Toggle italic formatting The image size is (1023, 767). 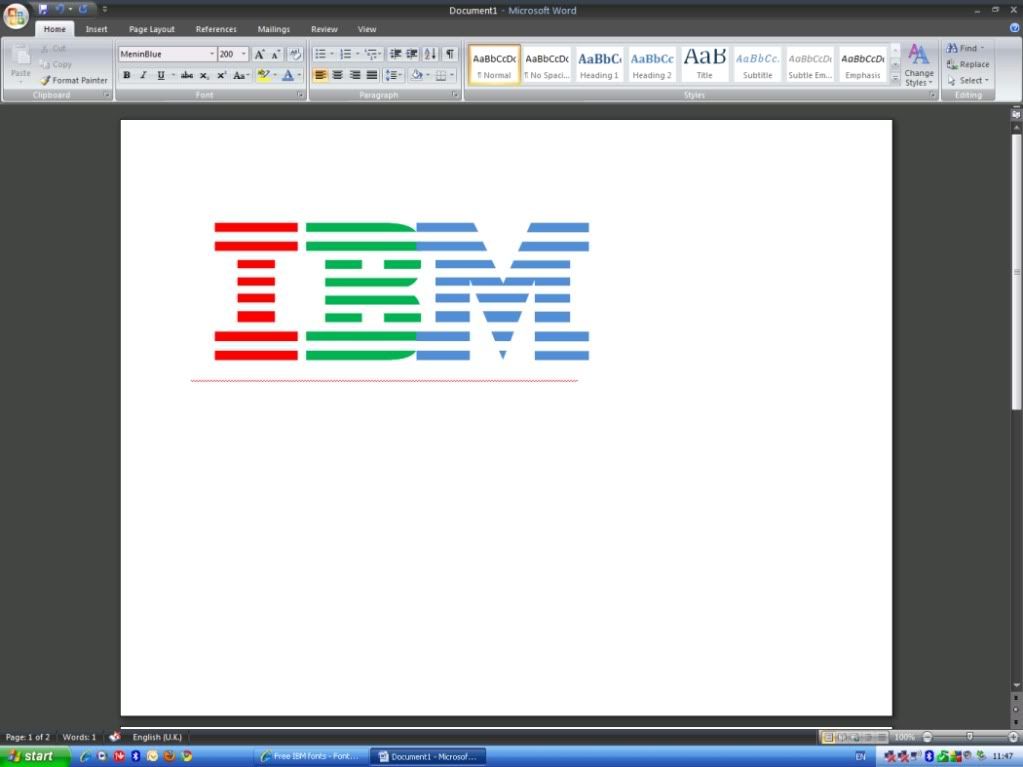click(143, 75)
